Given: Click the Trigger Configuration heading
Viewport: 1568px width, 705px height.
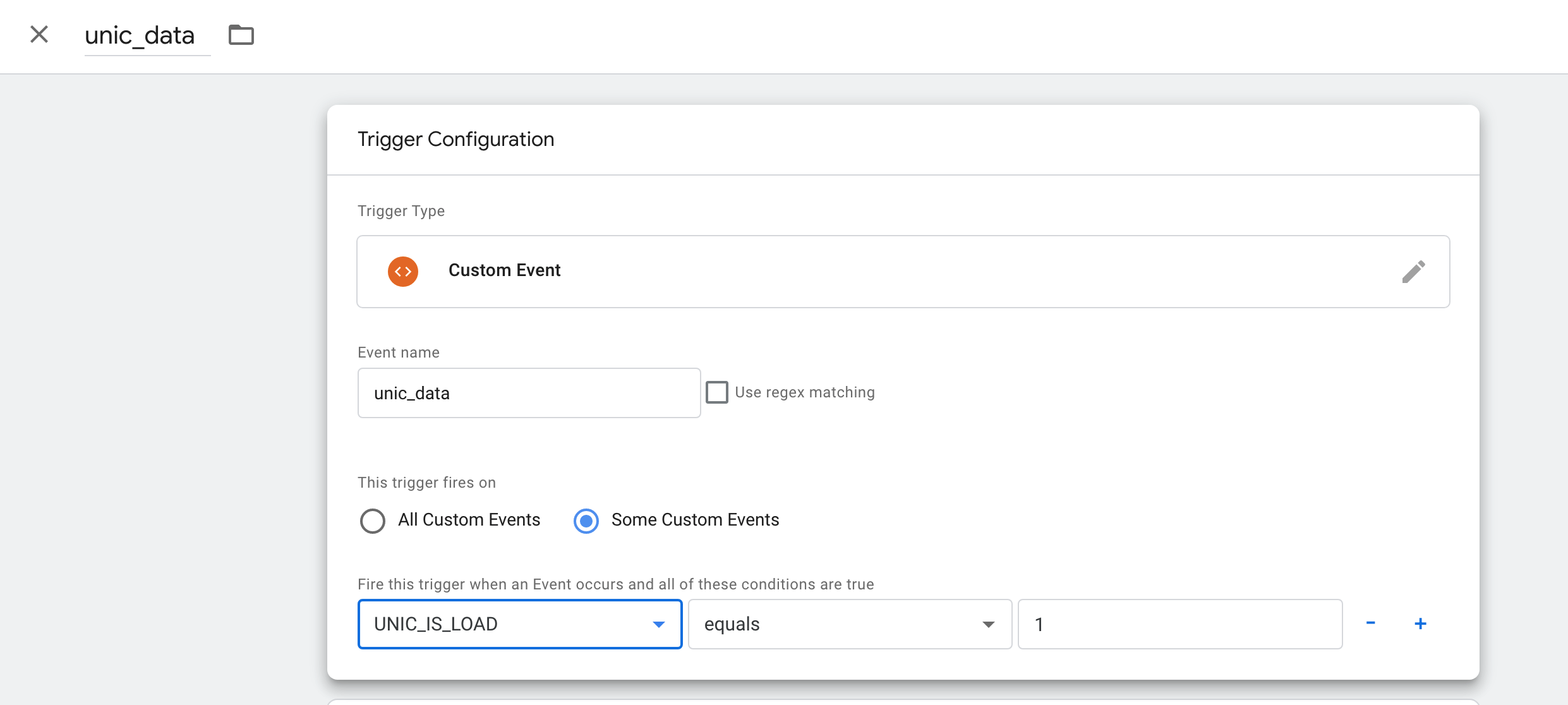Looking at the screenshot, I should pos(455,139).
